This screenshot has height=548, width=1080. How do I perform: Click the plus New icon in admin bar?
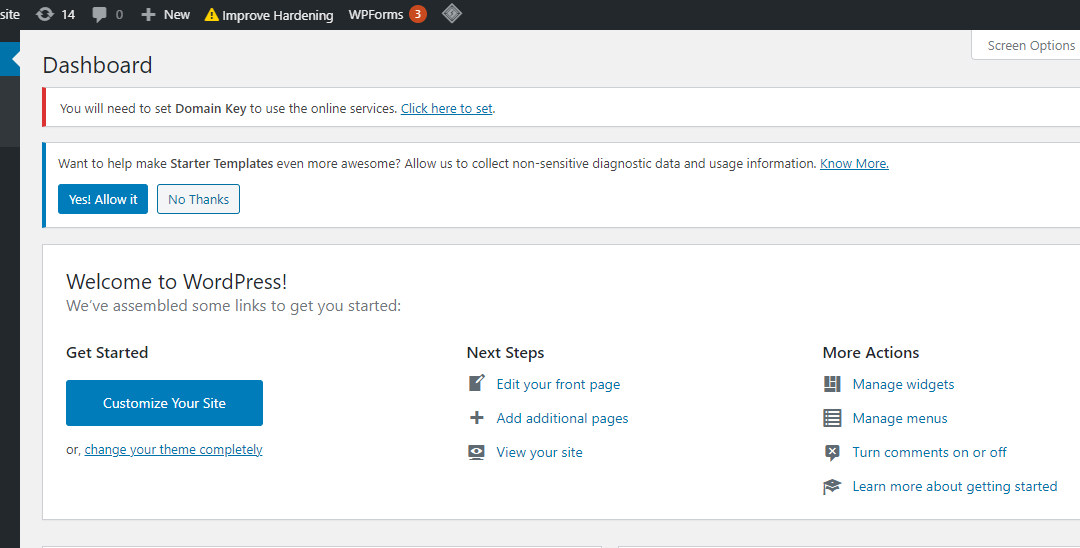tap(148, 14)
